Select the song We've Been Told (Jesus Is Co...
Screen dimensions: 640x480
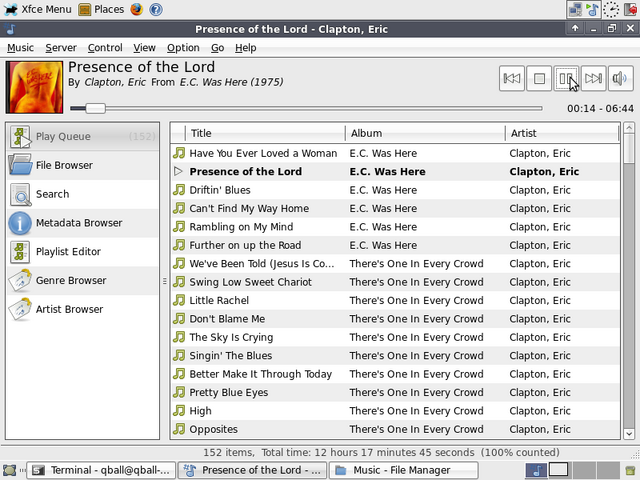point(395,264)
